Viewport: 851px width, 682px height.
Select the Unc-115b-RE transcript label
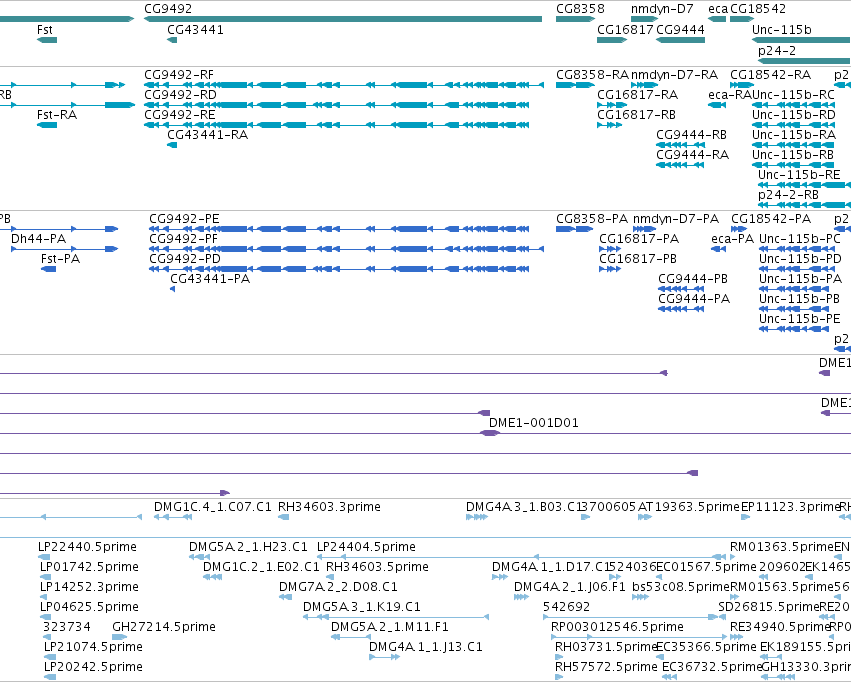[x=799, y=175]
